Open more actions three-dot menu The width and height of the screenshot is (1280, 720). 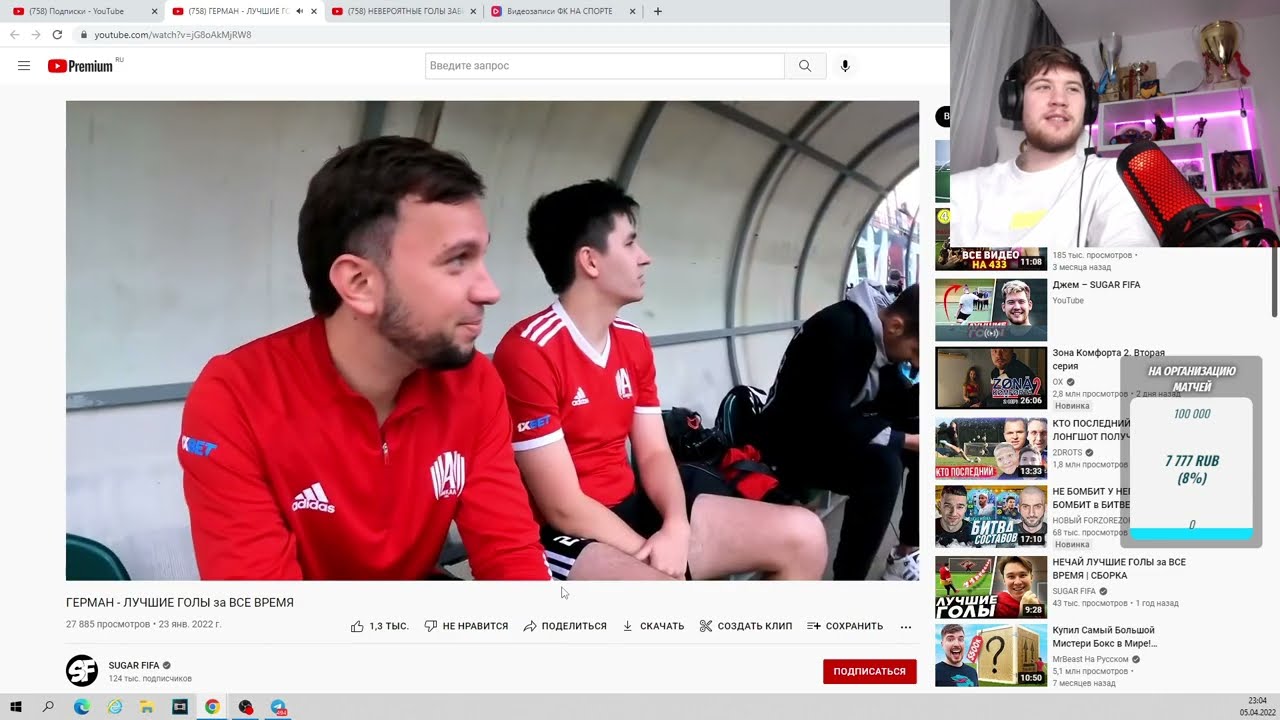click(x=906, y=626)
